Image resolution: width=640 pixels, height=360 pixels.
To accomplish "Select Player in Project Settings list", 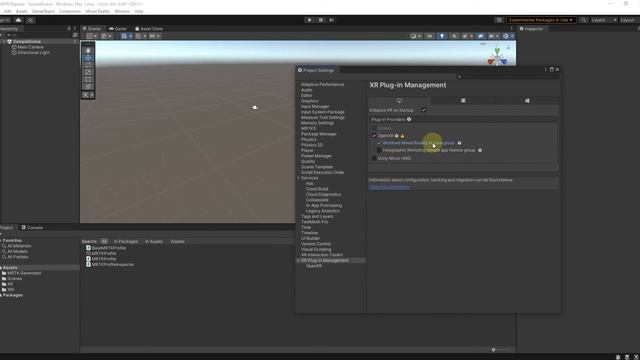I will (307, 150).
